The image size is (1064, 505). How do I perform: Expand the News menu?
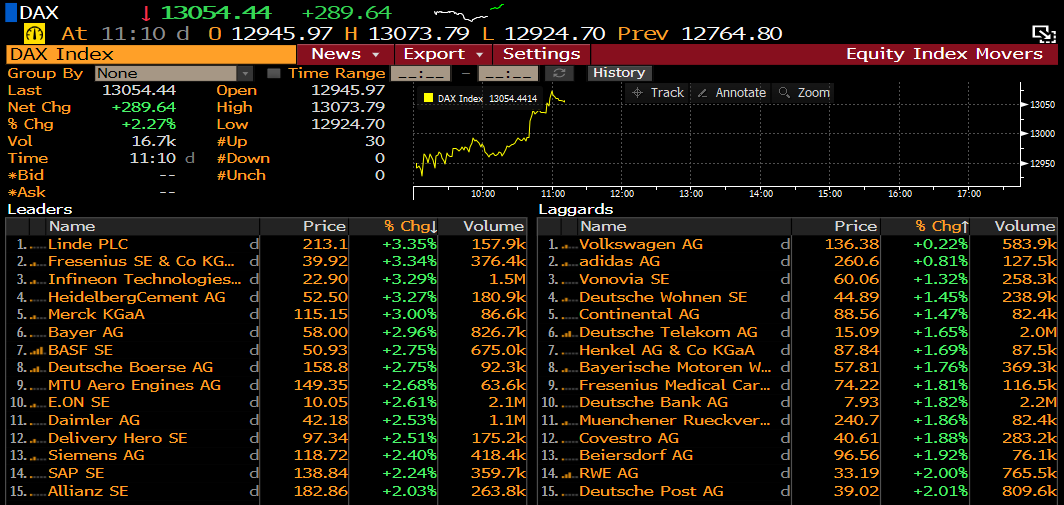click(x=345, y=54)
